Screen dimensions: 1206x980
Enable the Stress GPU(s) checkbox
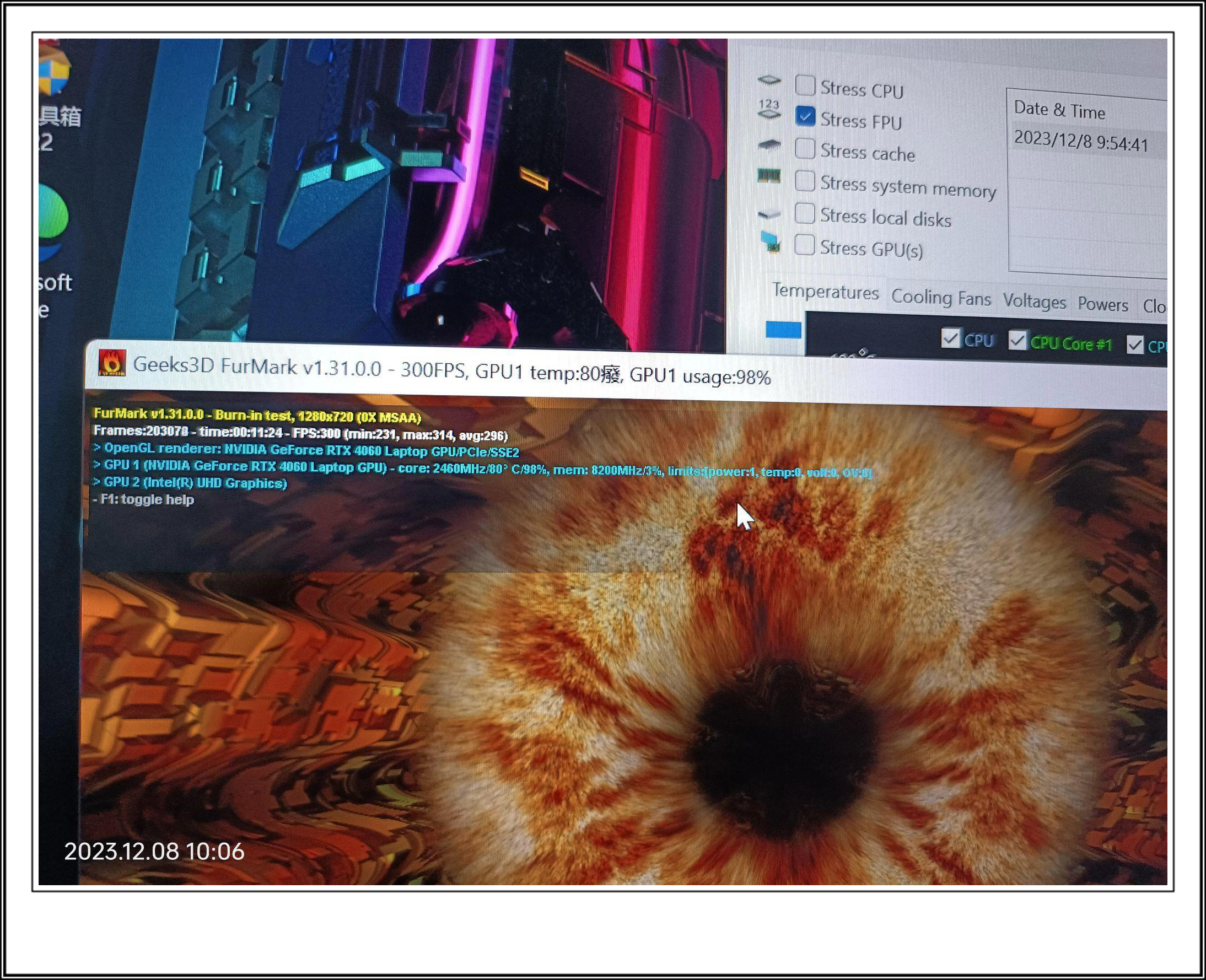coord(804,245)
